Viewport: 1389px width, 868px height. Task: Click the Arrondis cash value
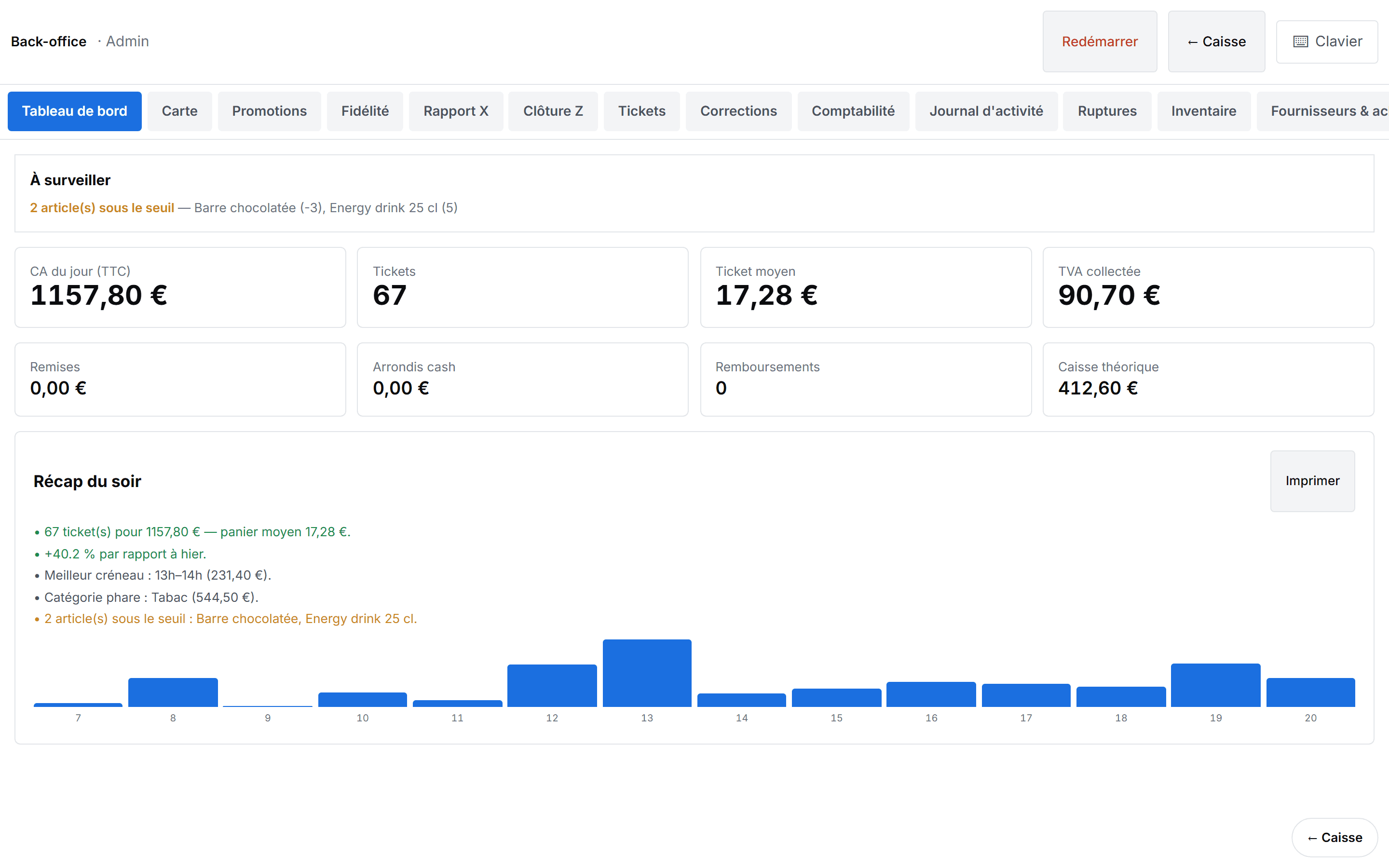coord(401,389)
